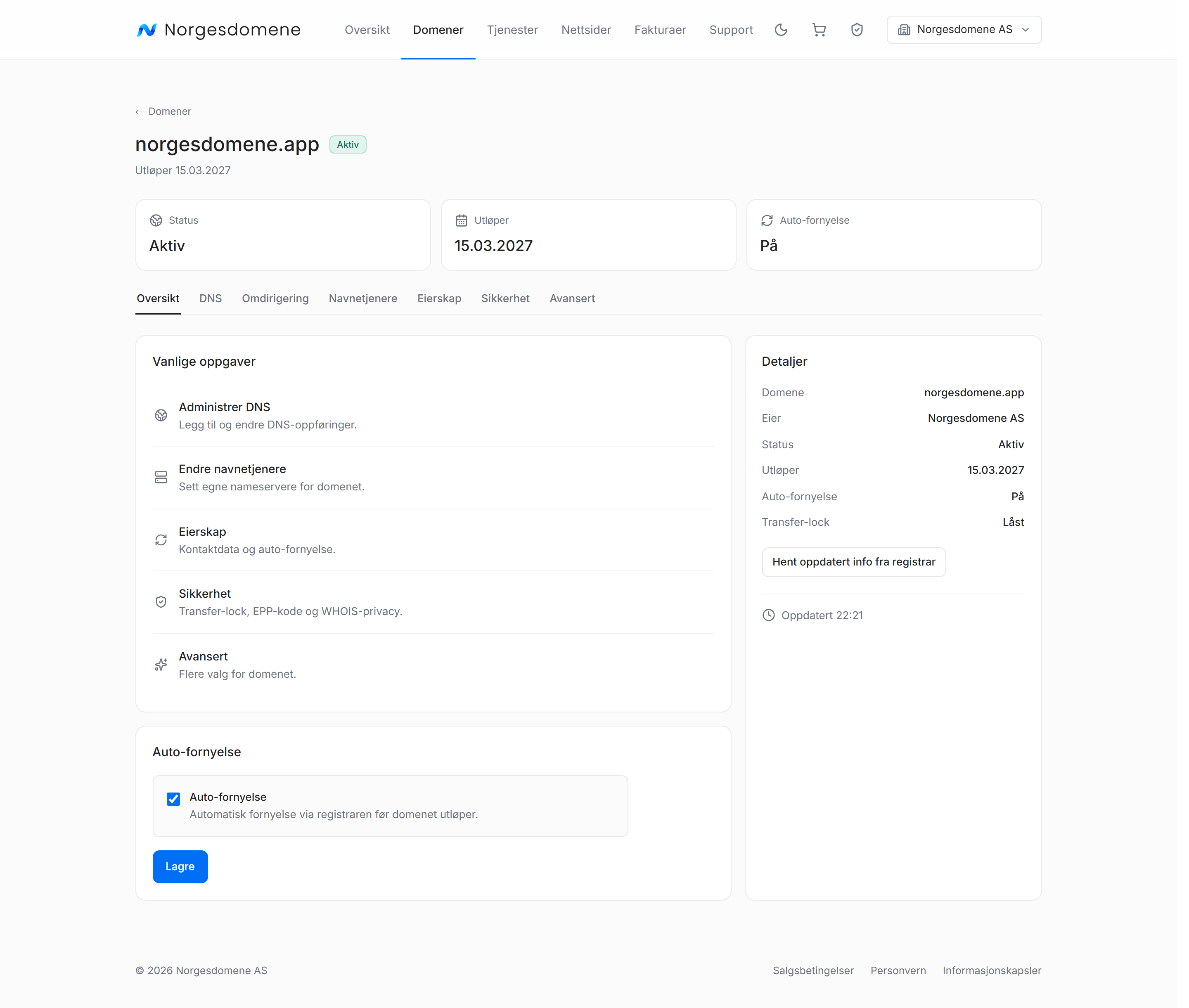Open the Sikkerhet task link
Viewport: 1189px width, 1008px height.
tap(433, 602)
